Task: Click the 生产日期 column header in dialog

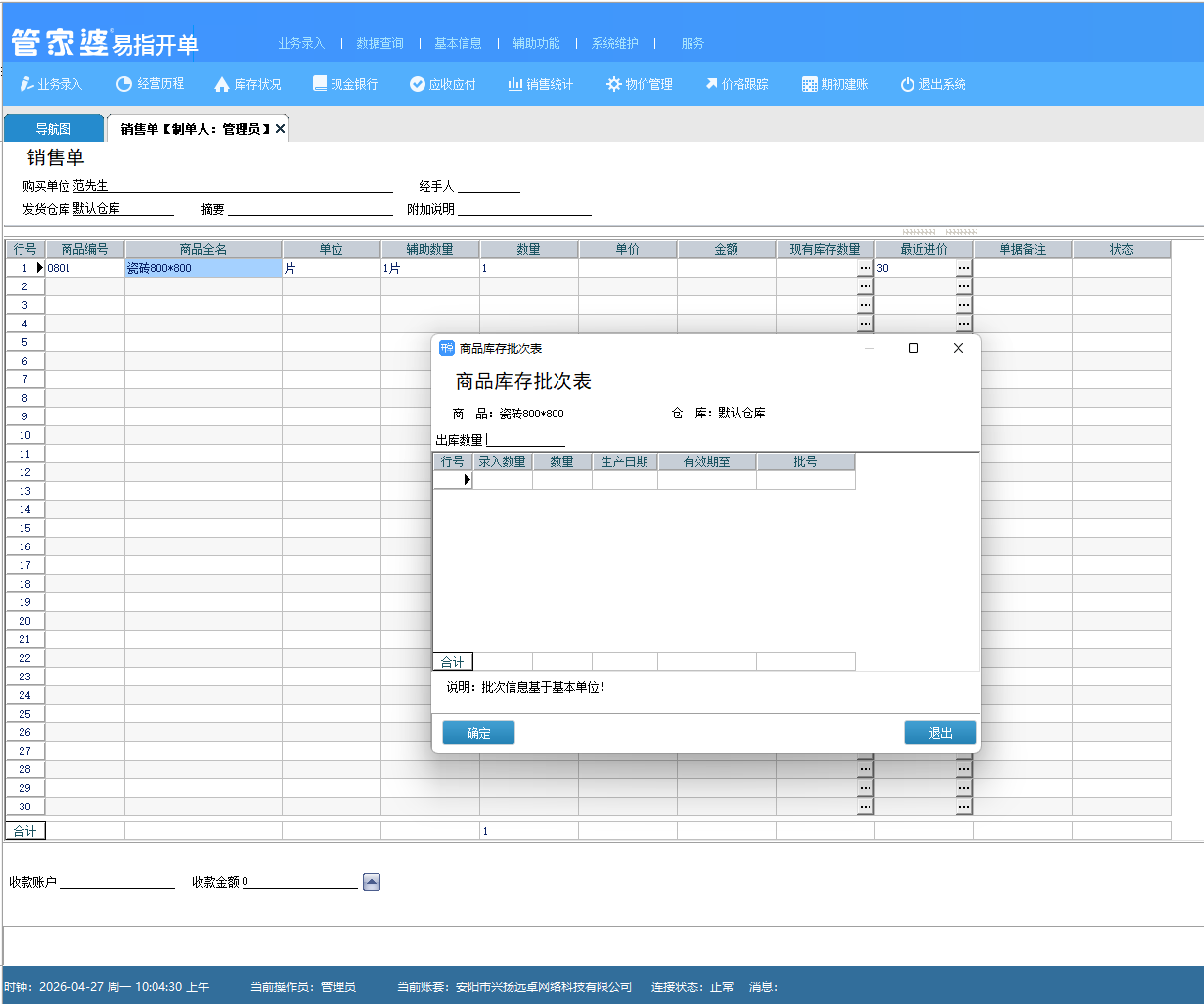Action: coord(625,461)
